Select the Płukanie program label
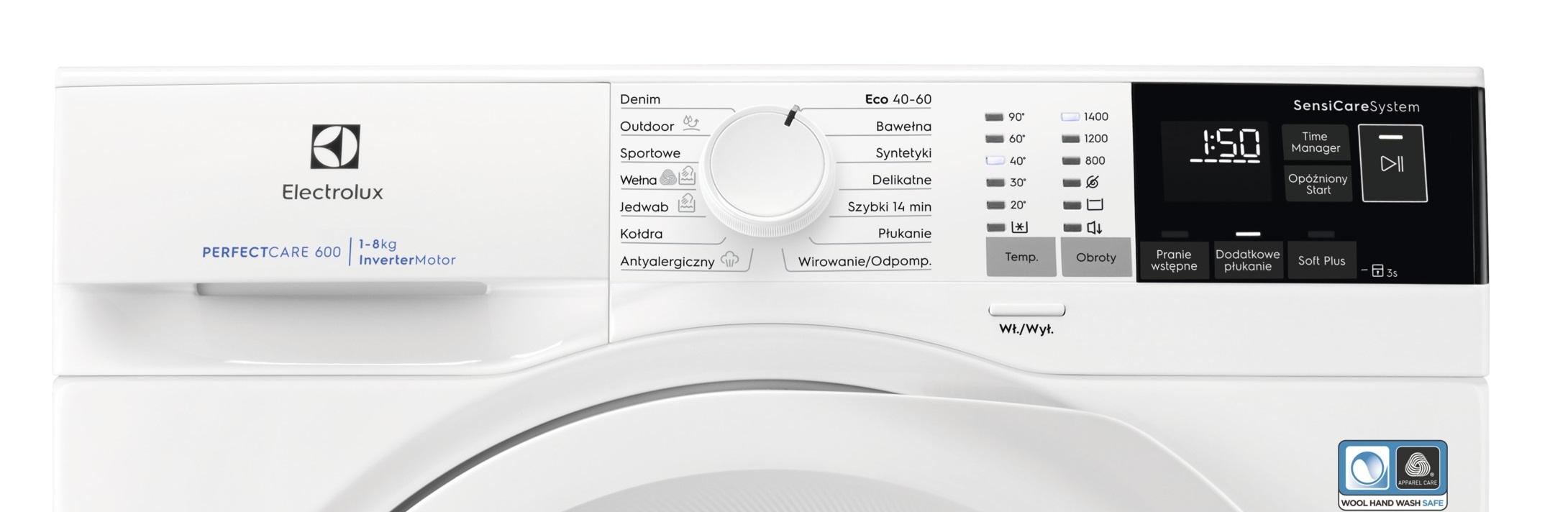This screenshot has width=1568, height=512. click(x=904, y=234)
